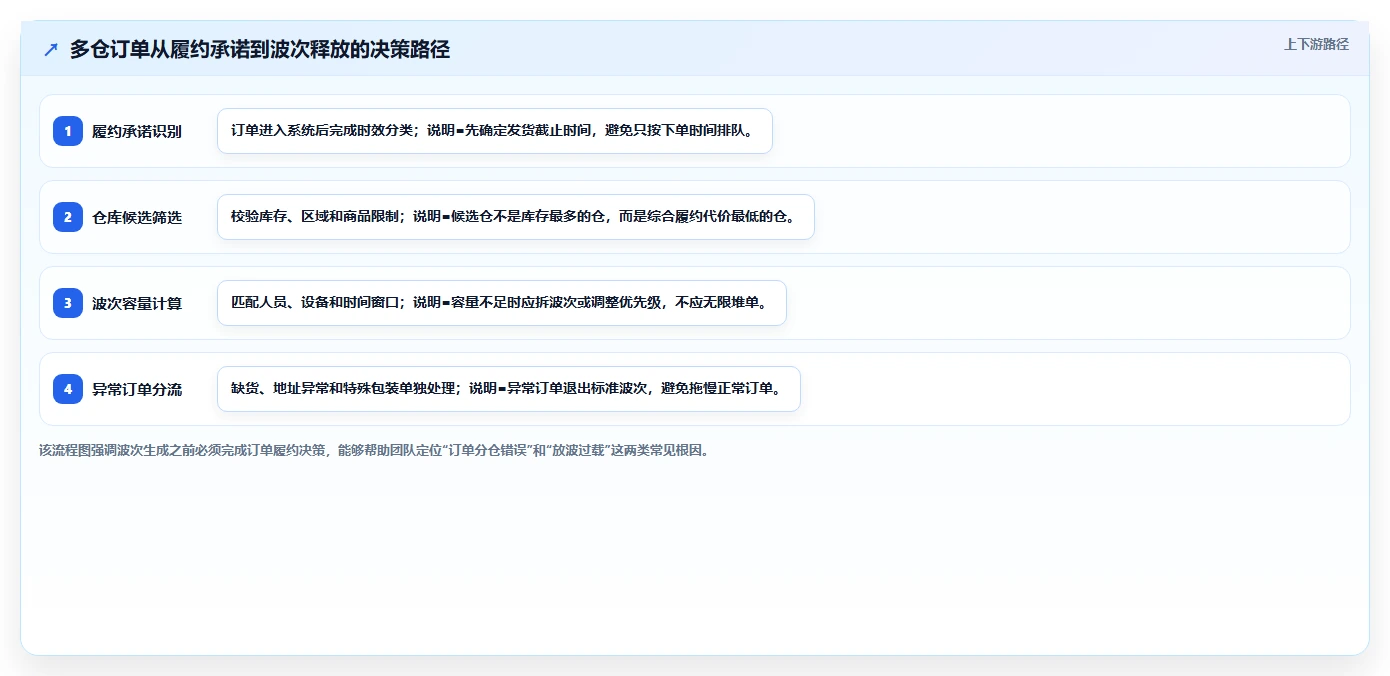Click the arrow icon beside the title
1390x676 pixels.
(x=51, y=50)
